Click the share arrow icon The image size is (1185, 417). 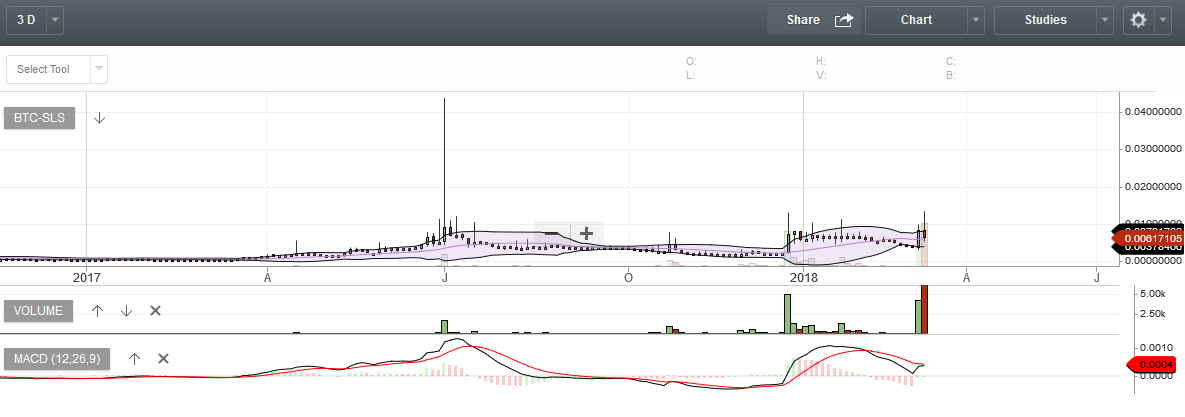[x=843, y=20]
